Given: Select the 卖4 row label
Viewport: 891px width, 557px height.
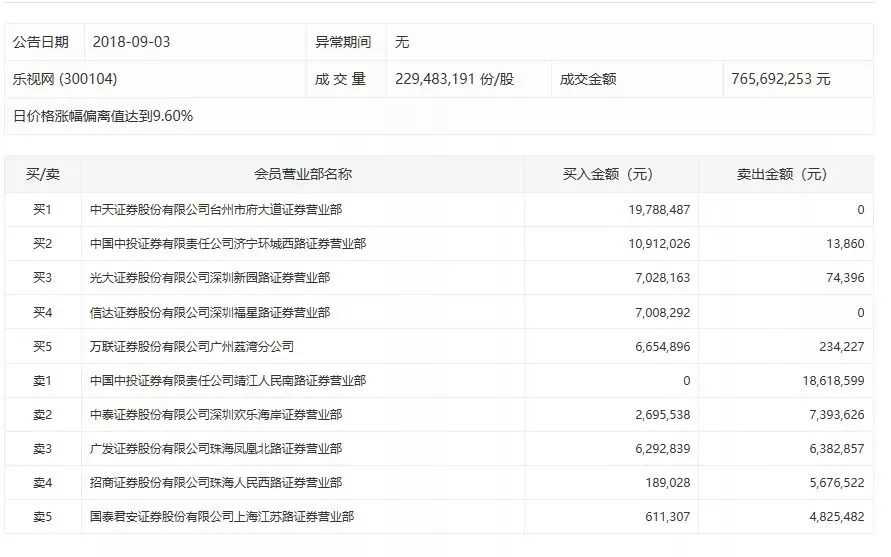Looking at the screenshot, I should click(x=43, y=483).
